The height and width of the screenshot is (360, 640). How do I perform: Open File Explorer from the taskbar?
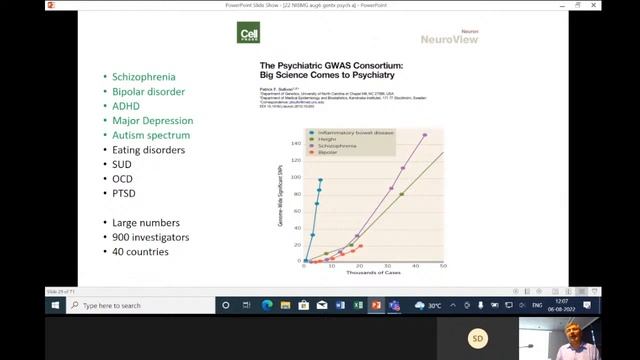pyautogui.click(x=285, y=305)
